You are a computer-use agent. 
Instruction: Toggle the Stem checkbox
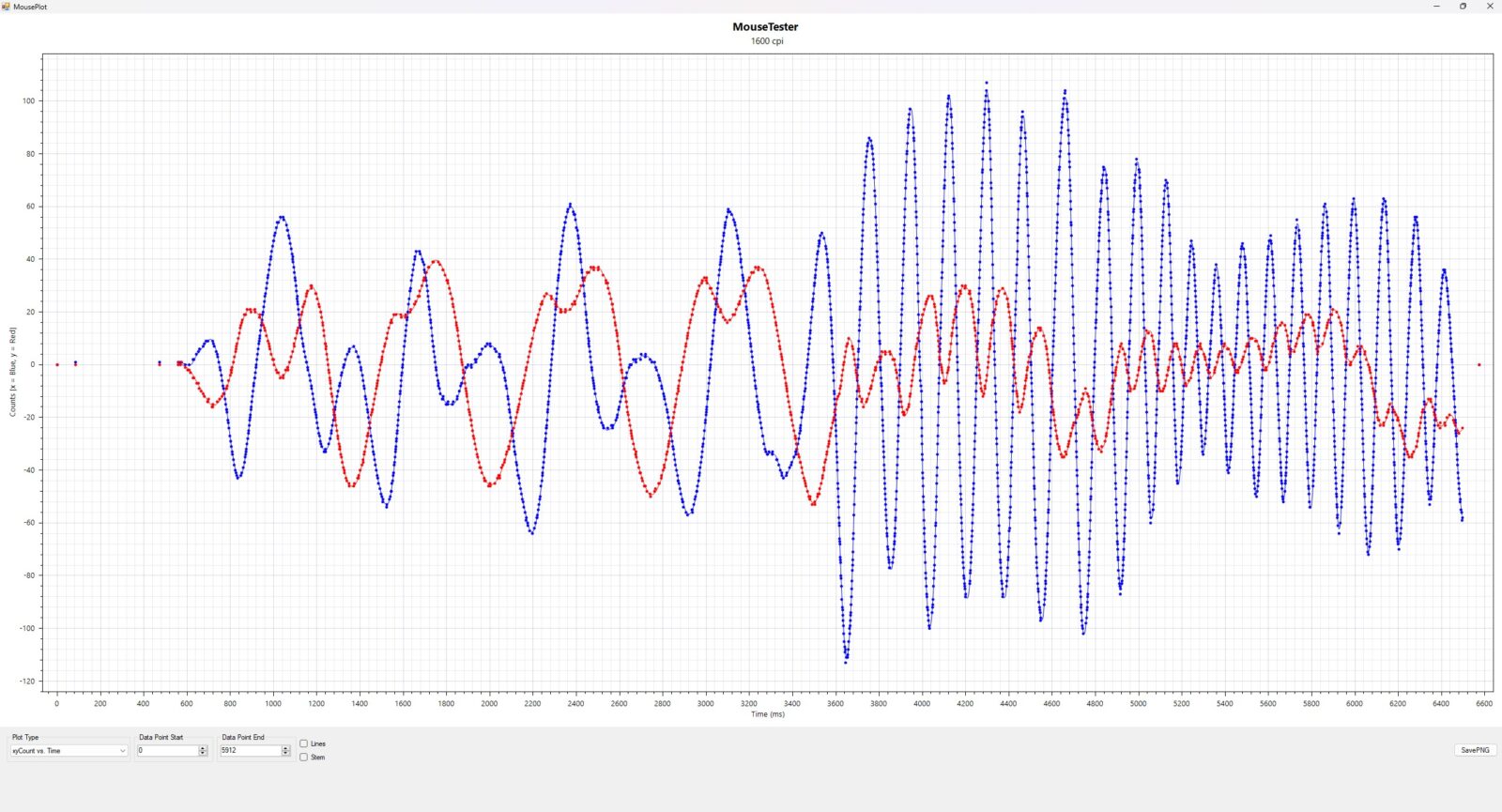[x=303, y=758]
